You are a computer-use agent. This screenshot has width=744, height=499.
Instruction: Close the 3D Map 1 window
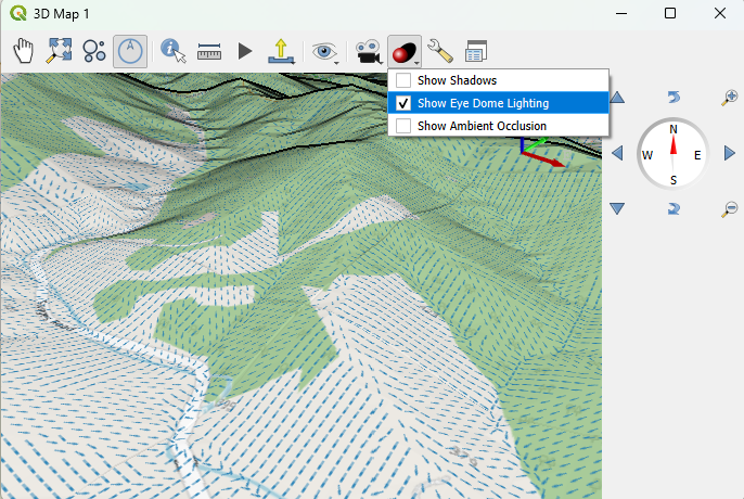tap(720, 13)
